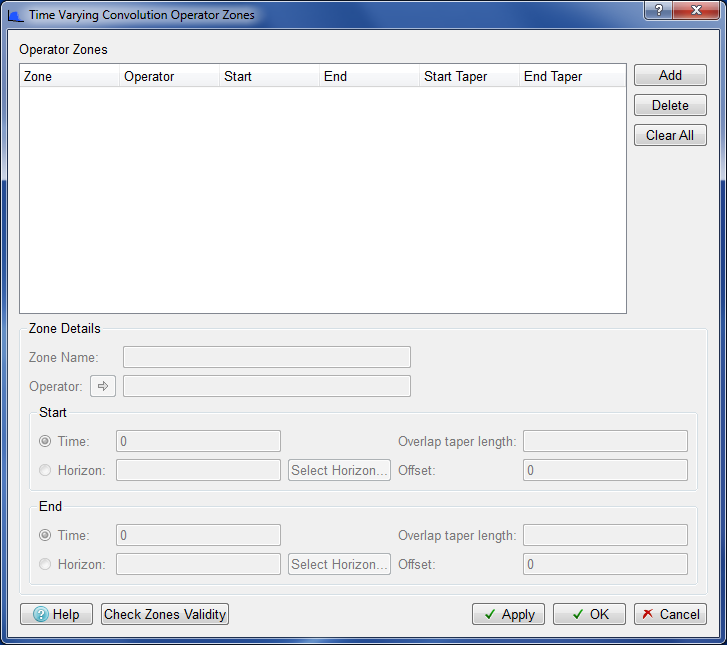
Task: Apply the operator zone settings
Action: tap(509, 614)
